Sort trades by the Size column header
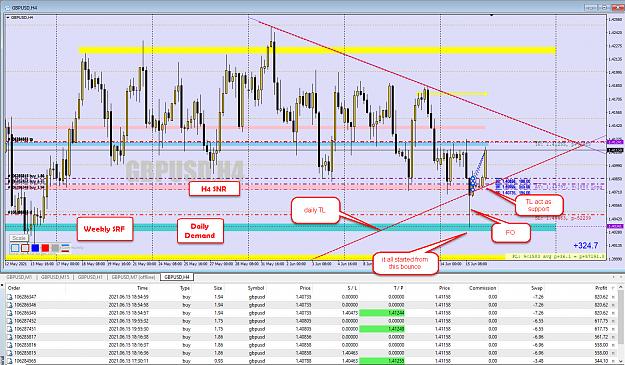The height and width of the screenshot is (365, 625). (218, 288)
